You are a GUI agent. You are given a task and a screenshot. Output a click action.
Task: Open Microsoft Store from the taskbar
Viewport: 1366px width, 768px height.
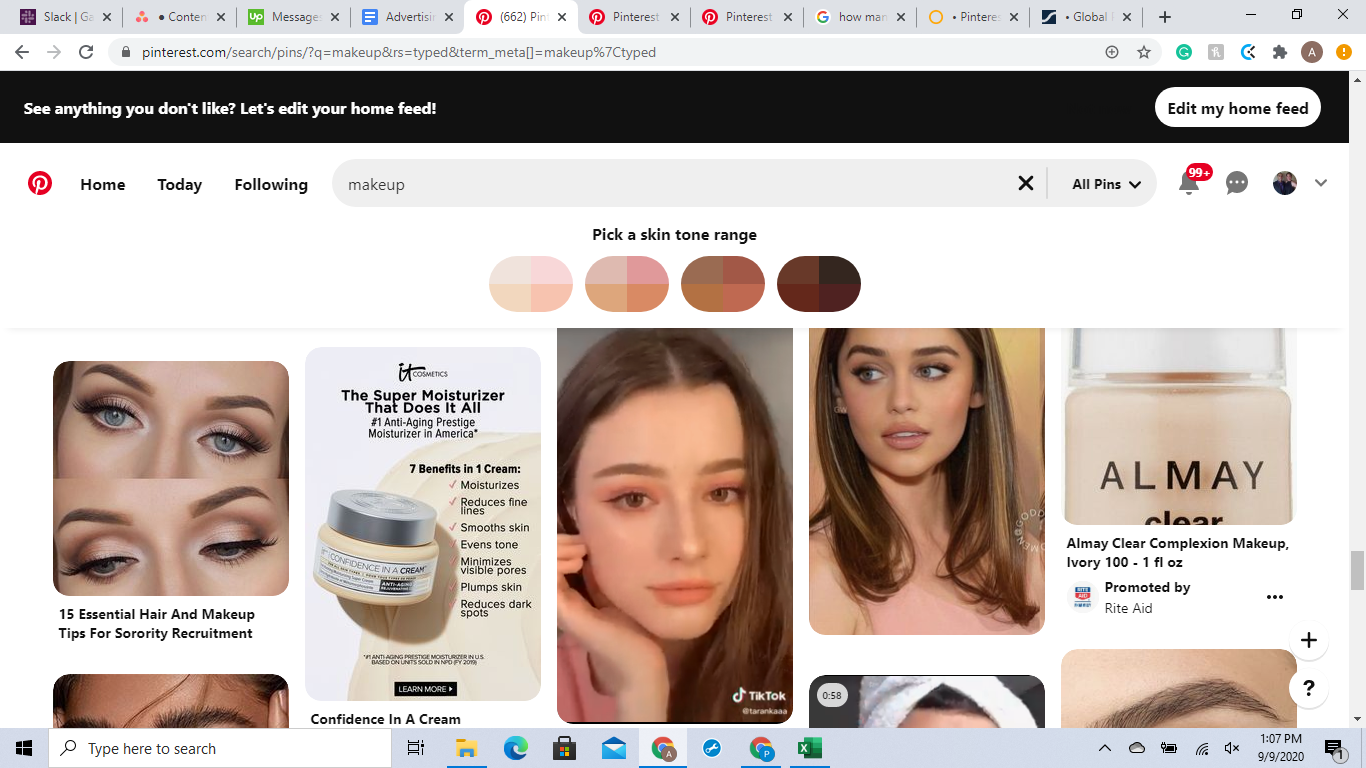pyautogui.click(x=564, y=748)
